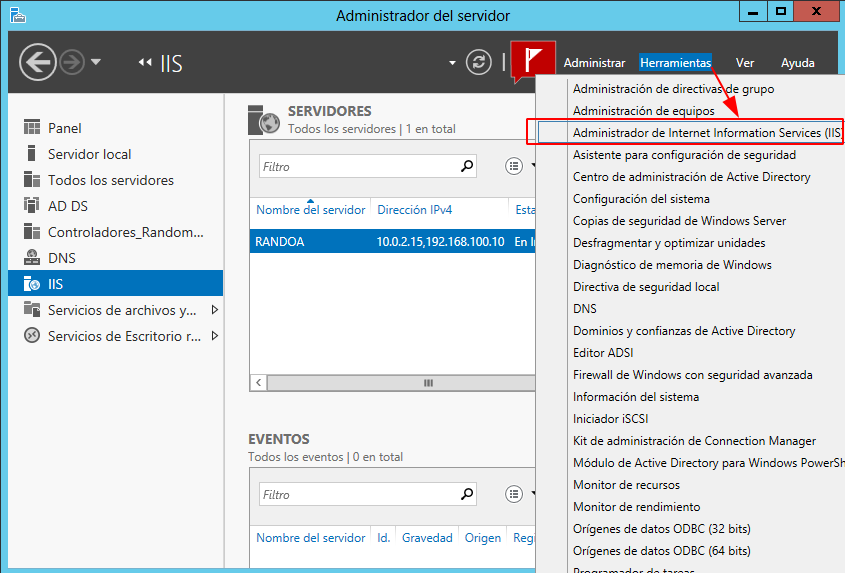
Task: Open the dropdown arrow left of refresh
Action: pyautogui.click(x=452, y=63)
